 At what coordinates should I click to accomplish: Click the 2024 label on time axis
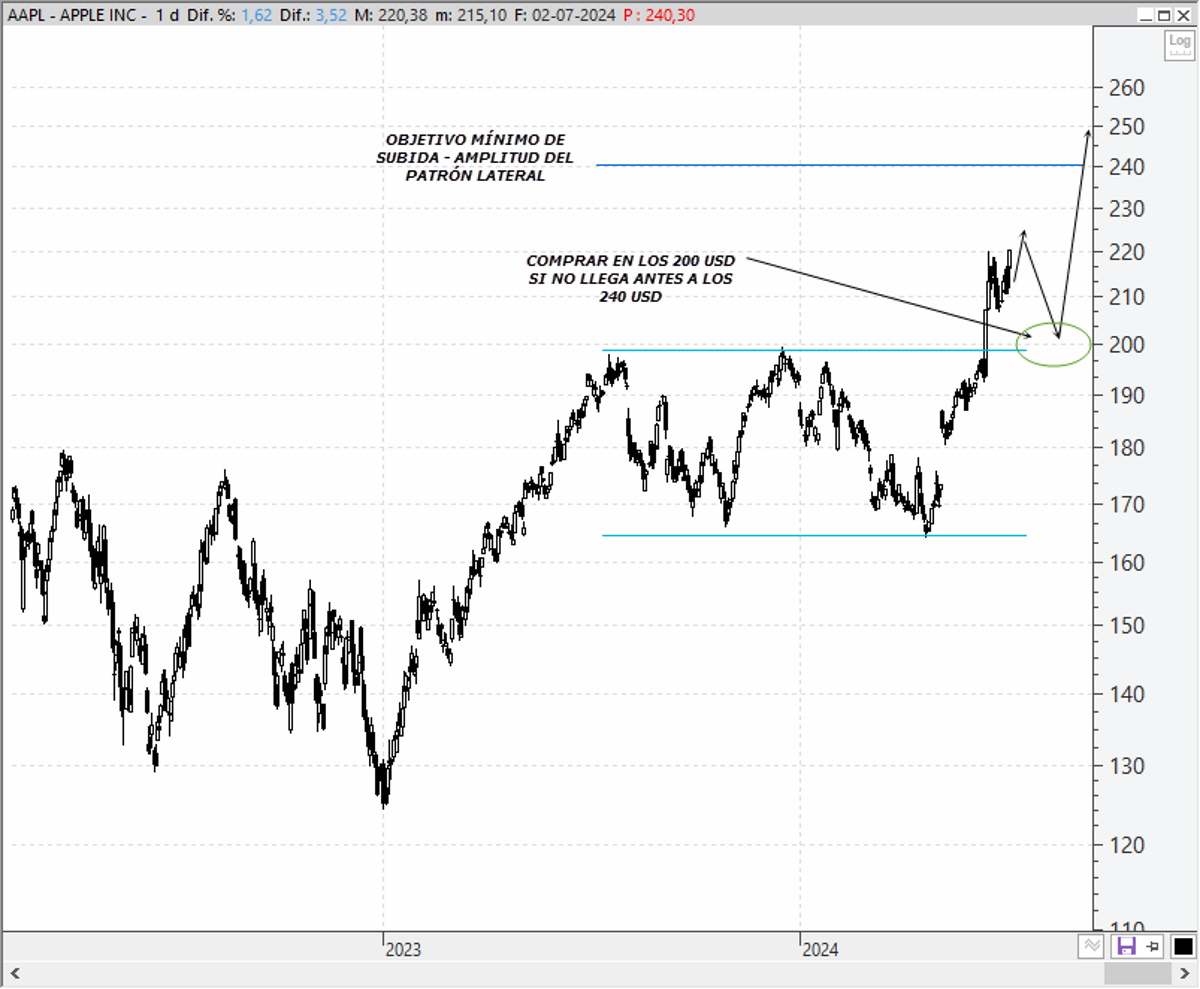click(x=820, y=949)
